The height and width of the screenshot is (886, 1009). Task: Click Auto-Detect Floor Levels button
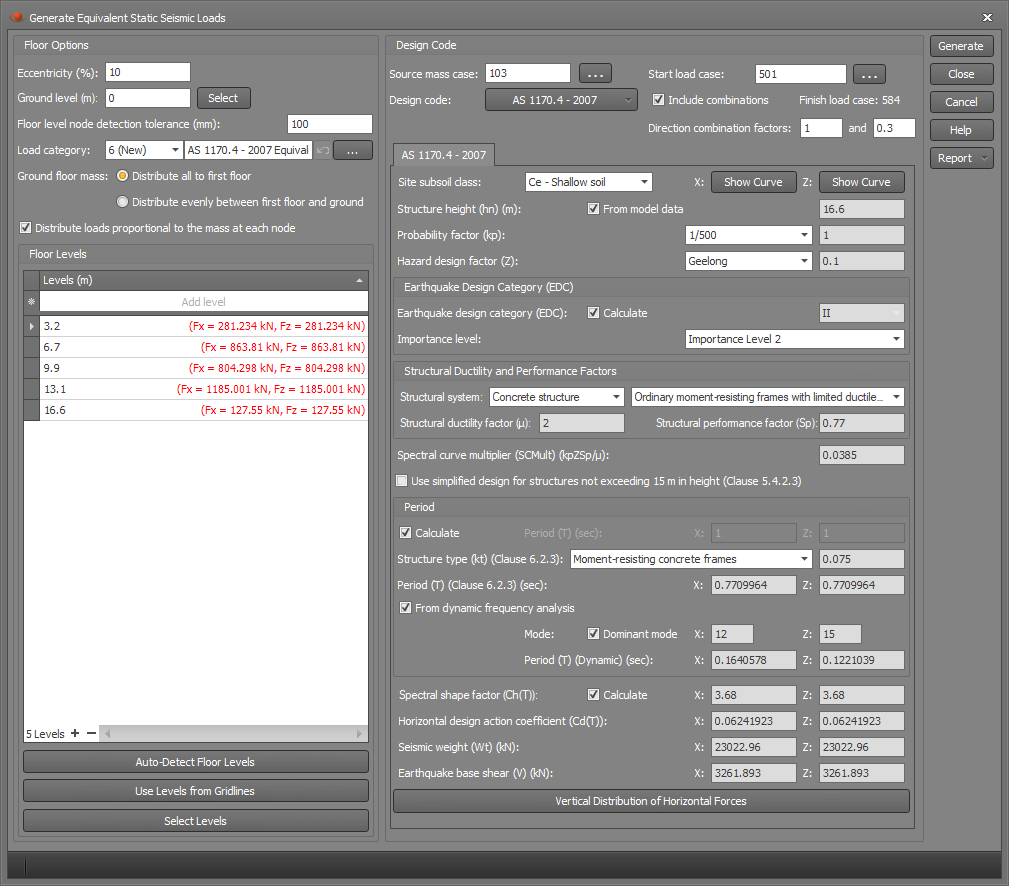coord(196,762)
